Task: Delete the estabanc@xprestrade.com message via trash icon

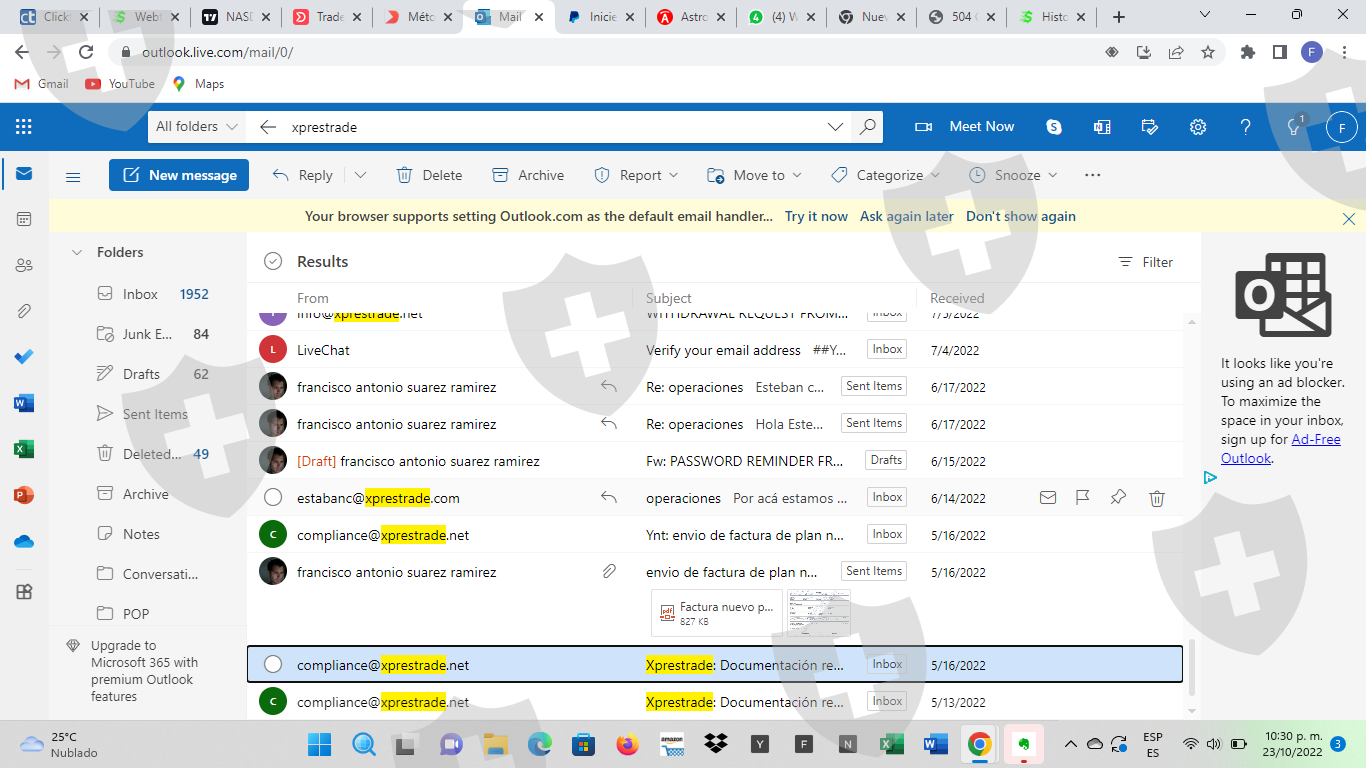Action: click(x=1156, y=498)
